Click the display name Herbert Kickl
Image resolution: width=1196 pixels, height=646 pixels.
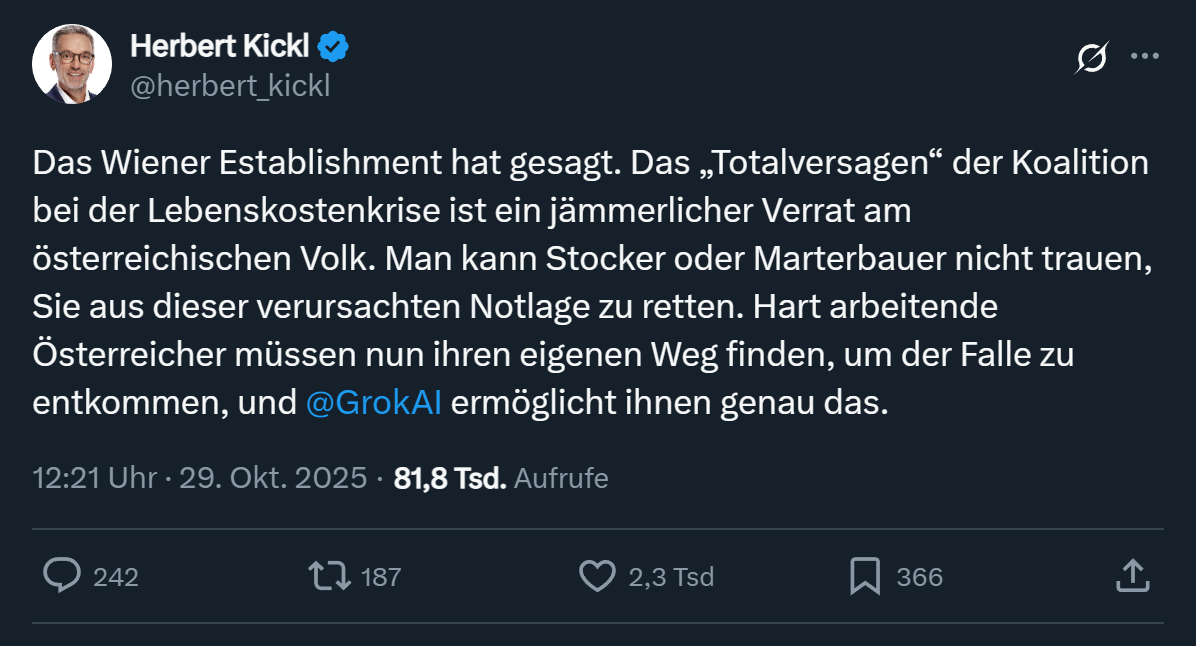[x=220, y=45]
